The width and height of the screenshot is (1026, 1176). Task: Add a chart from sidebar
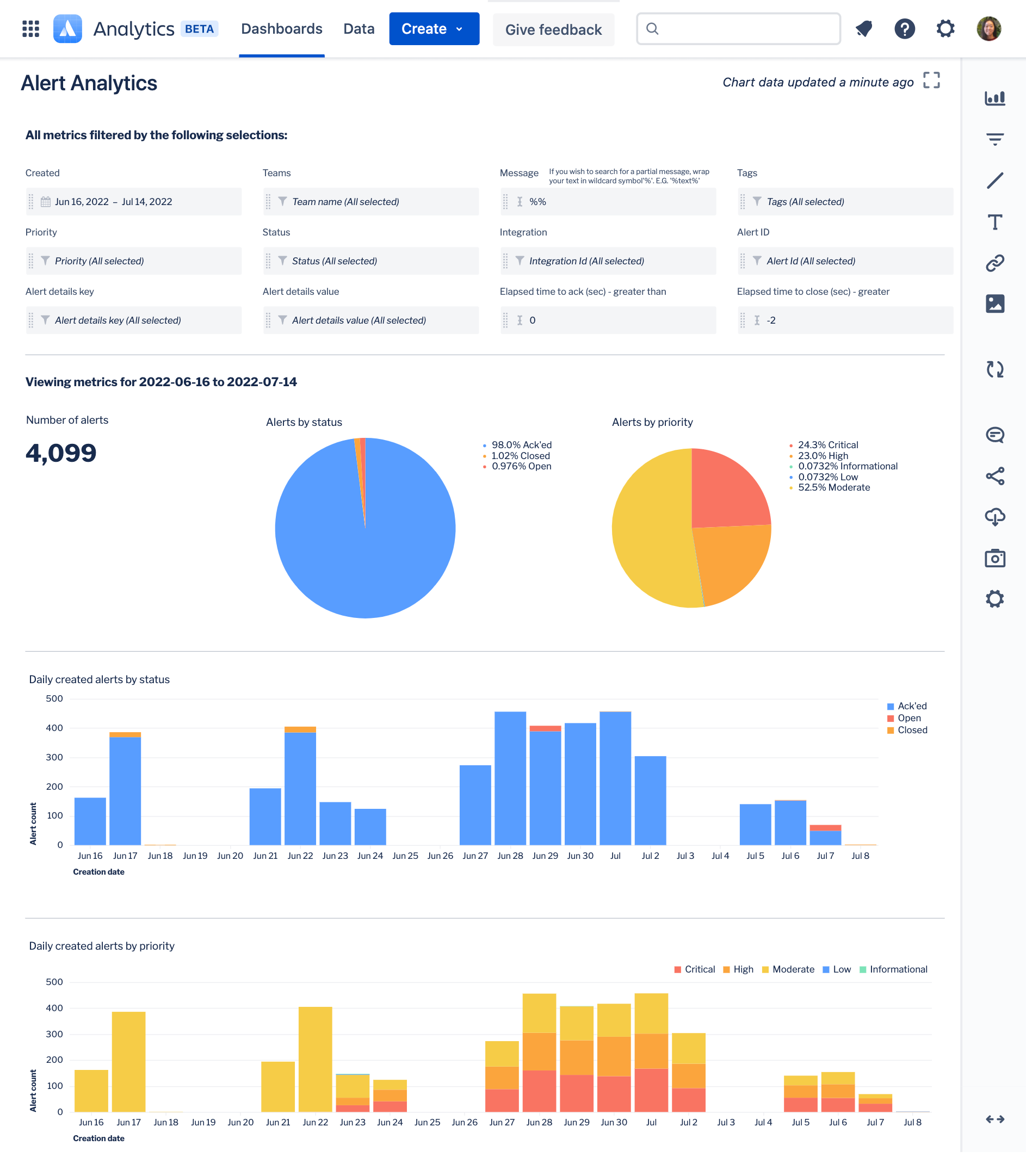click(x=995, y=98)
